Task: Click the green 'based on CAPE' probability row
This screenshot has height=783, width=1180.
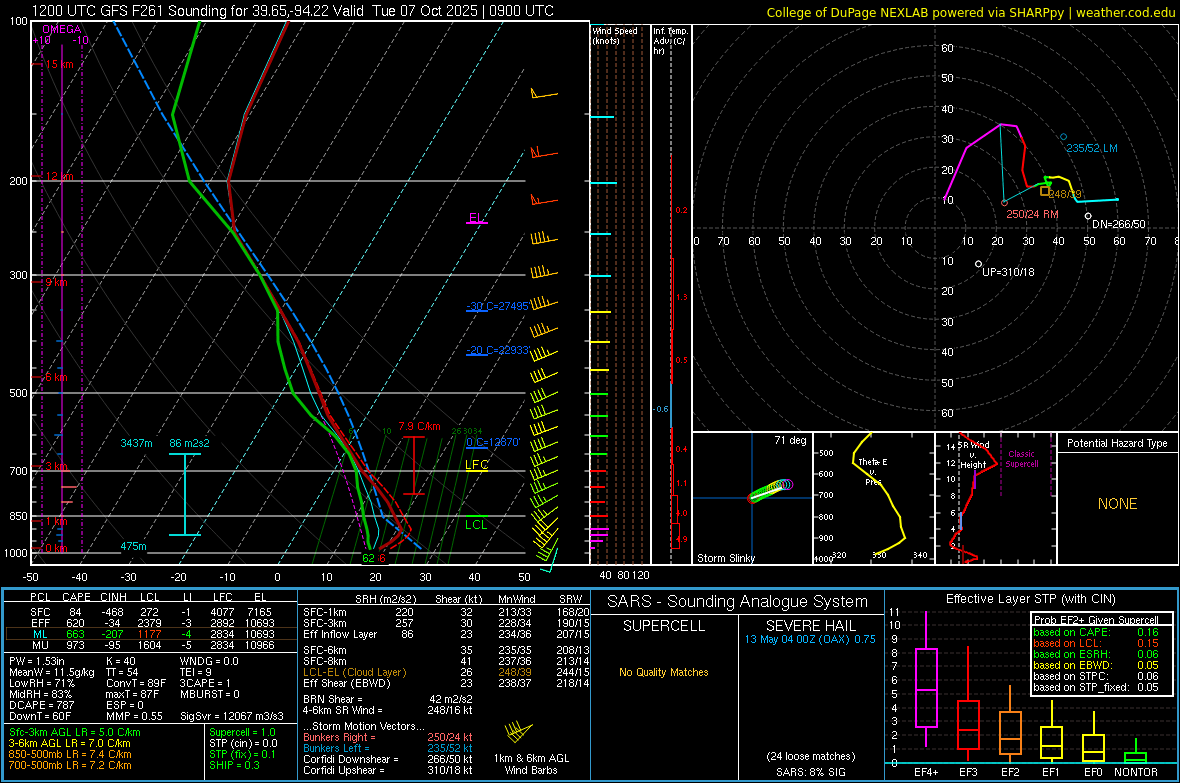Action: (1096, 632)
